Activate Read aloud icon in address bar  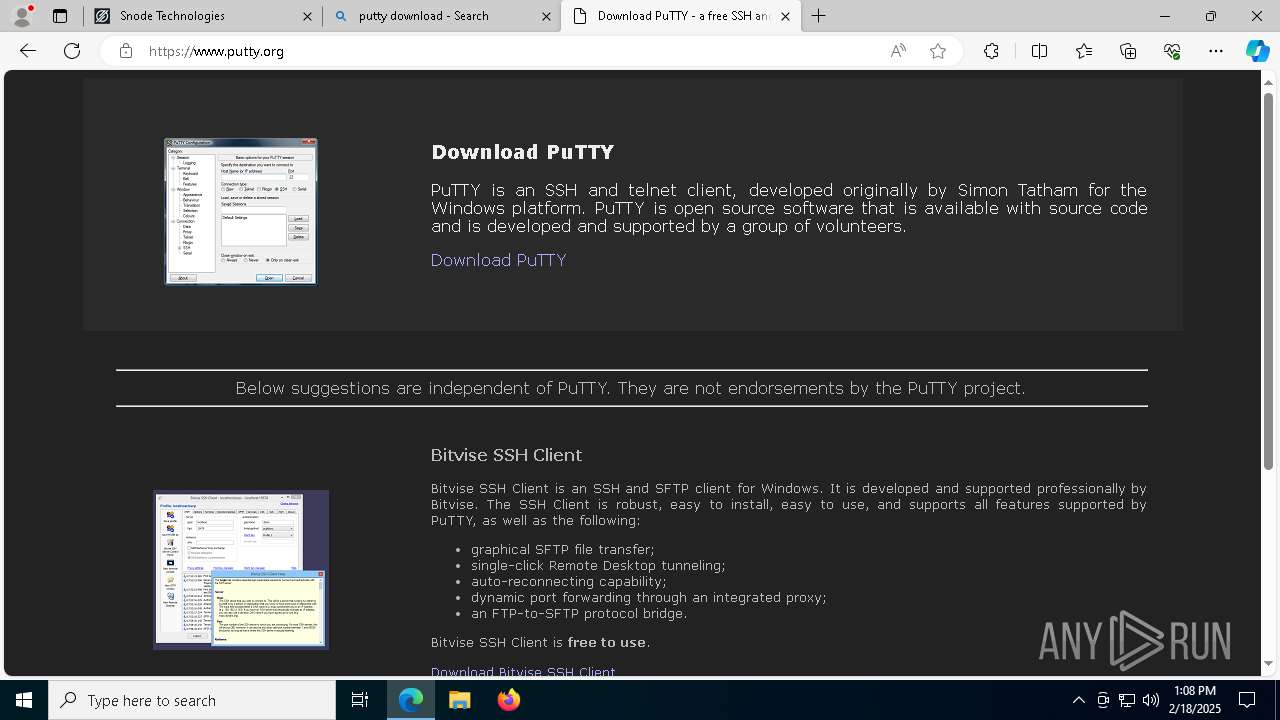pos(898,51)
